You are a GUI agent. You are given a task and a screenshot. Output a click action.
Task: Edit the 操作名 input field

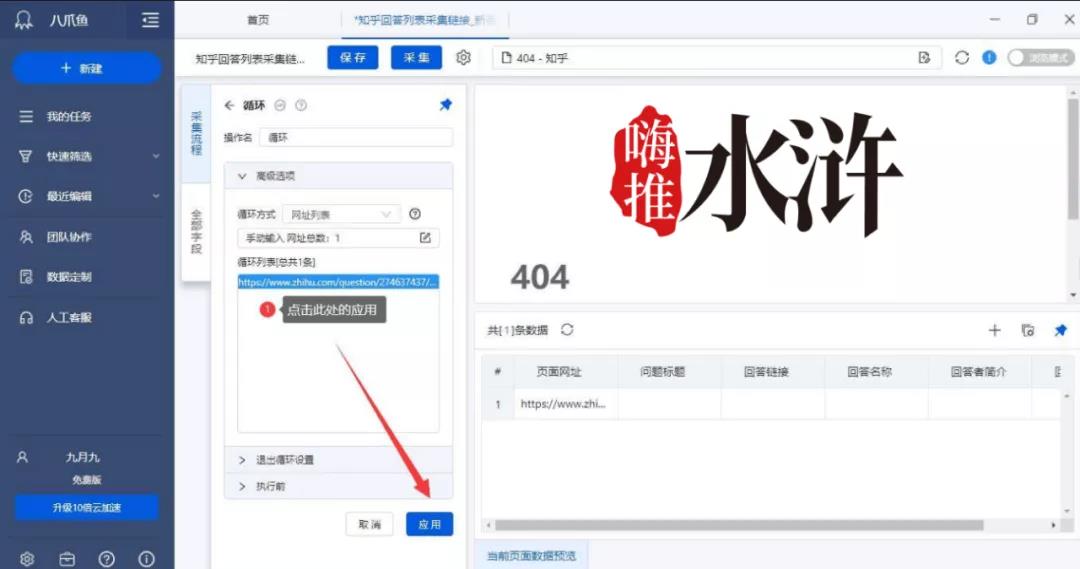(356, 138)
